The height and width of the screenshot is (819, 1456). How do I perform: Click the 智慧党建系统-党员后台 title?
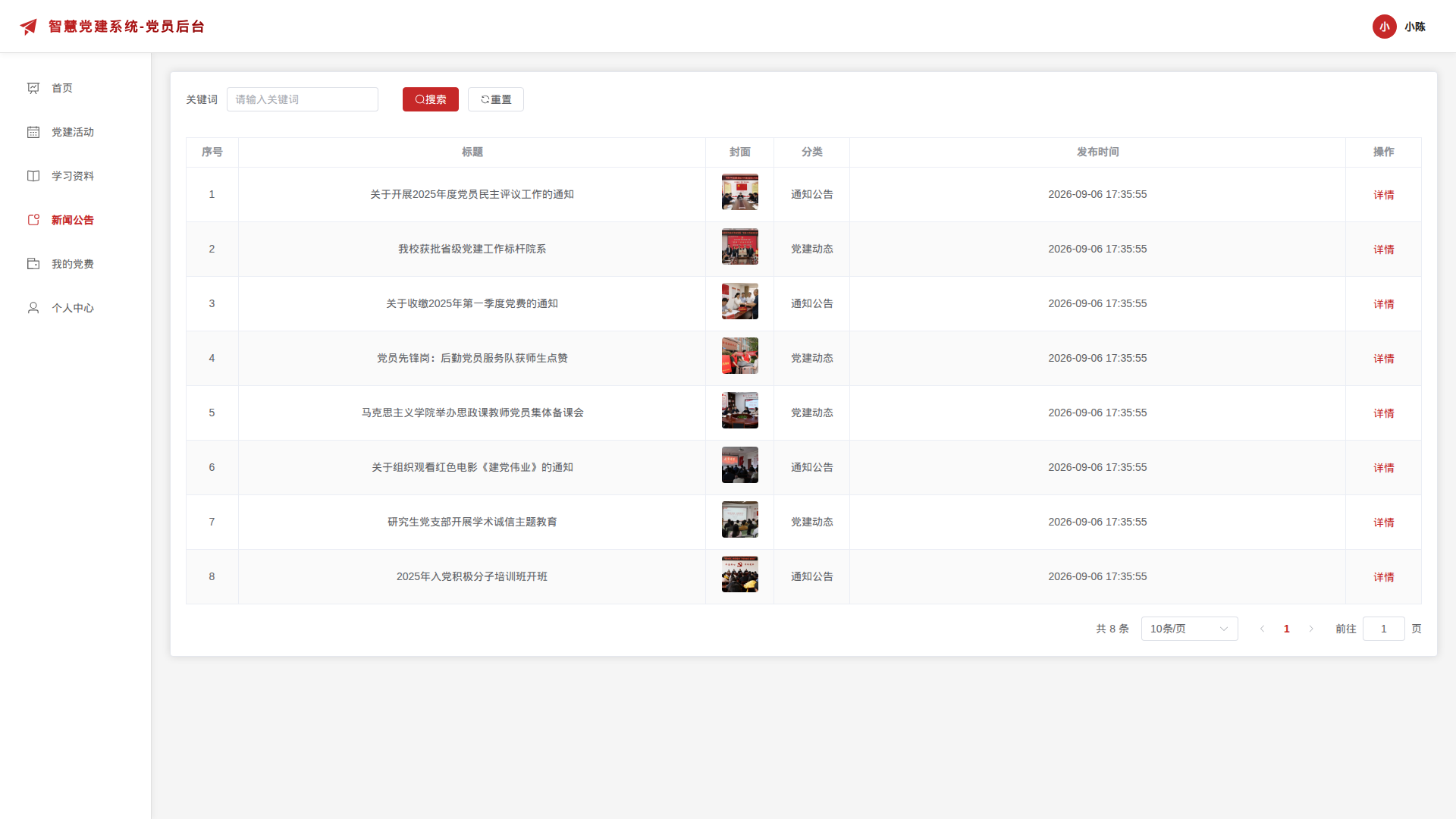[x=127, y=27]
